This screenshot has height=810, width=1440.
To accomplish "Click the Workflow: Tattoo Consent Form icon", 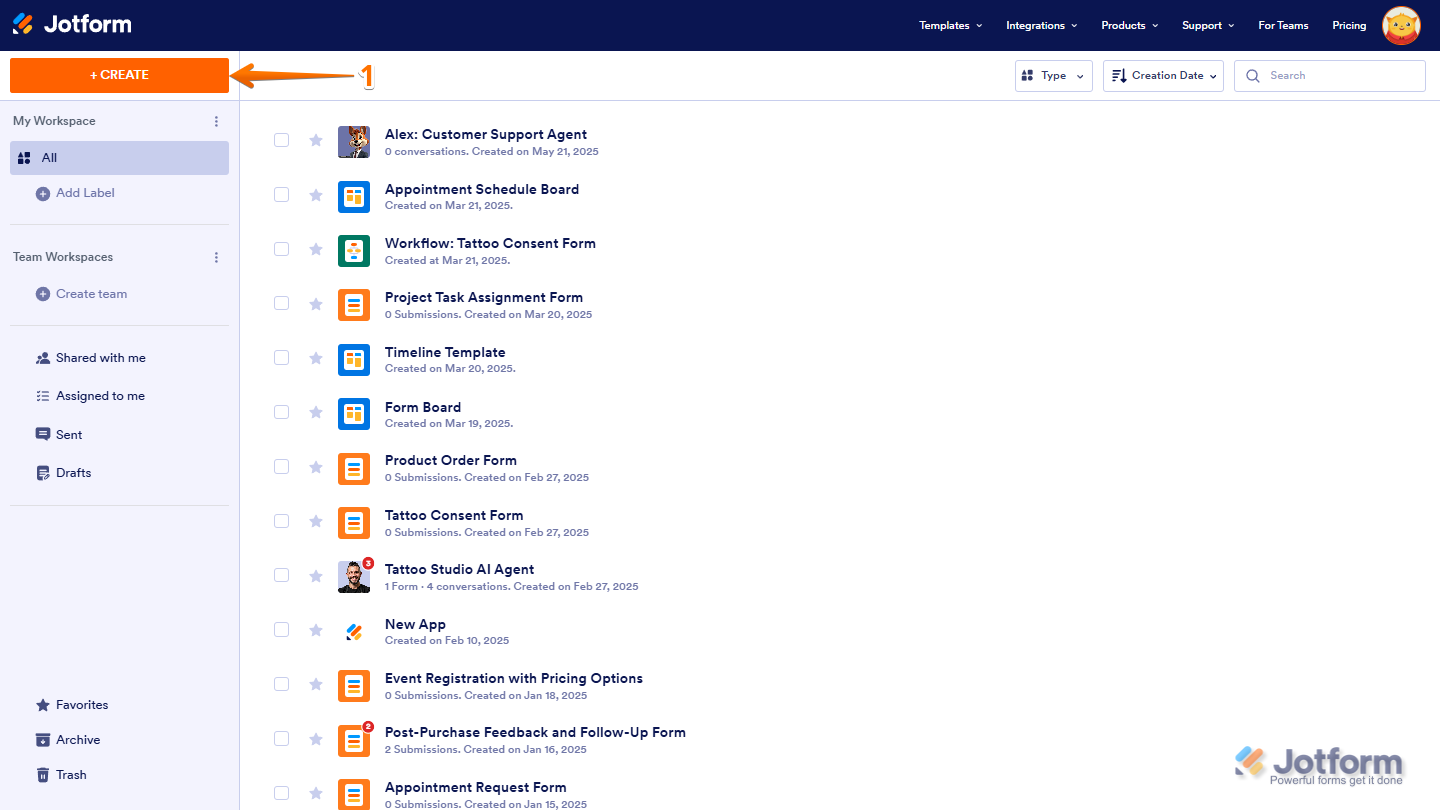I will pos(354,251).
